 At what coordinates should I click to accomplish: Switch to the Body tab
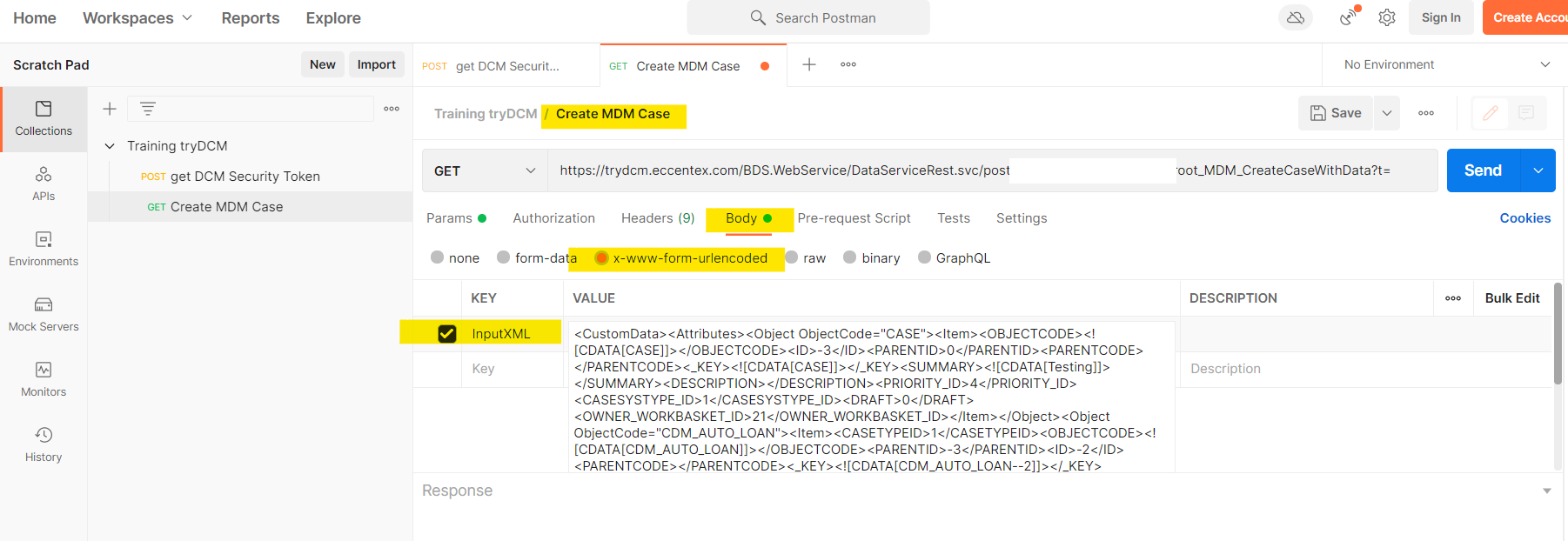[x=748, y=218]
